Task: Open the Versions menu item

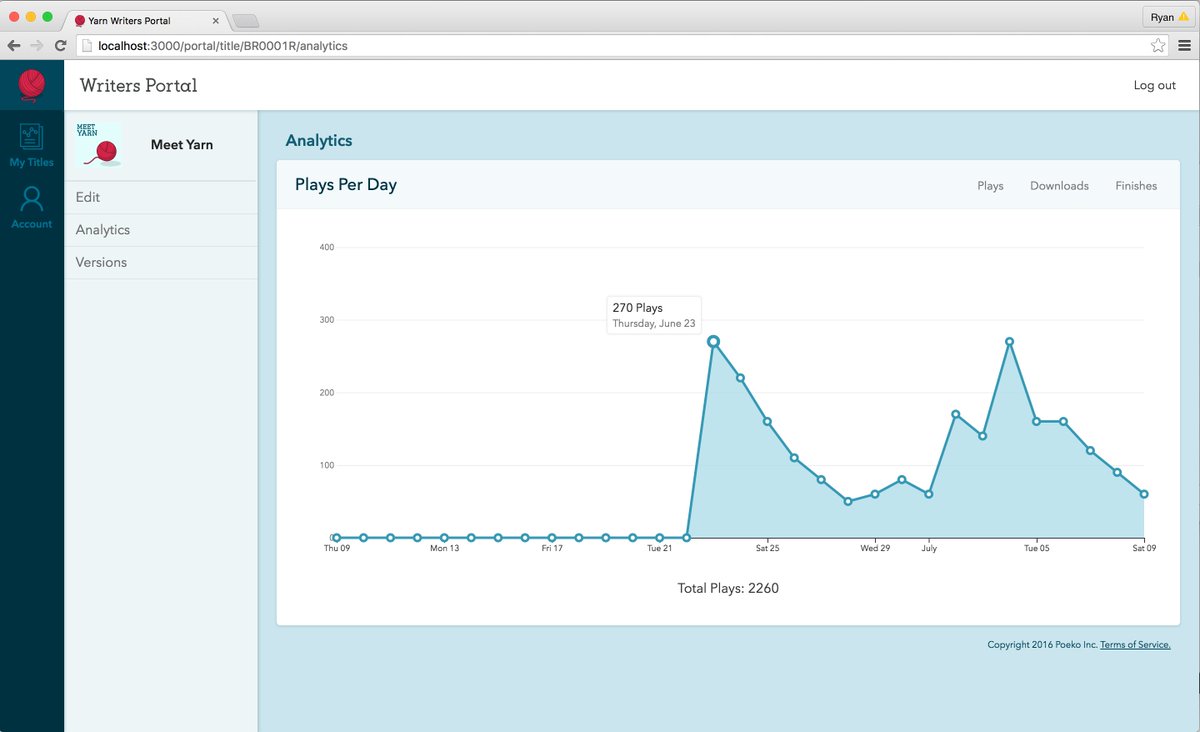Action: [161, 262]
